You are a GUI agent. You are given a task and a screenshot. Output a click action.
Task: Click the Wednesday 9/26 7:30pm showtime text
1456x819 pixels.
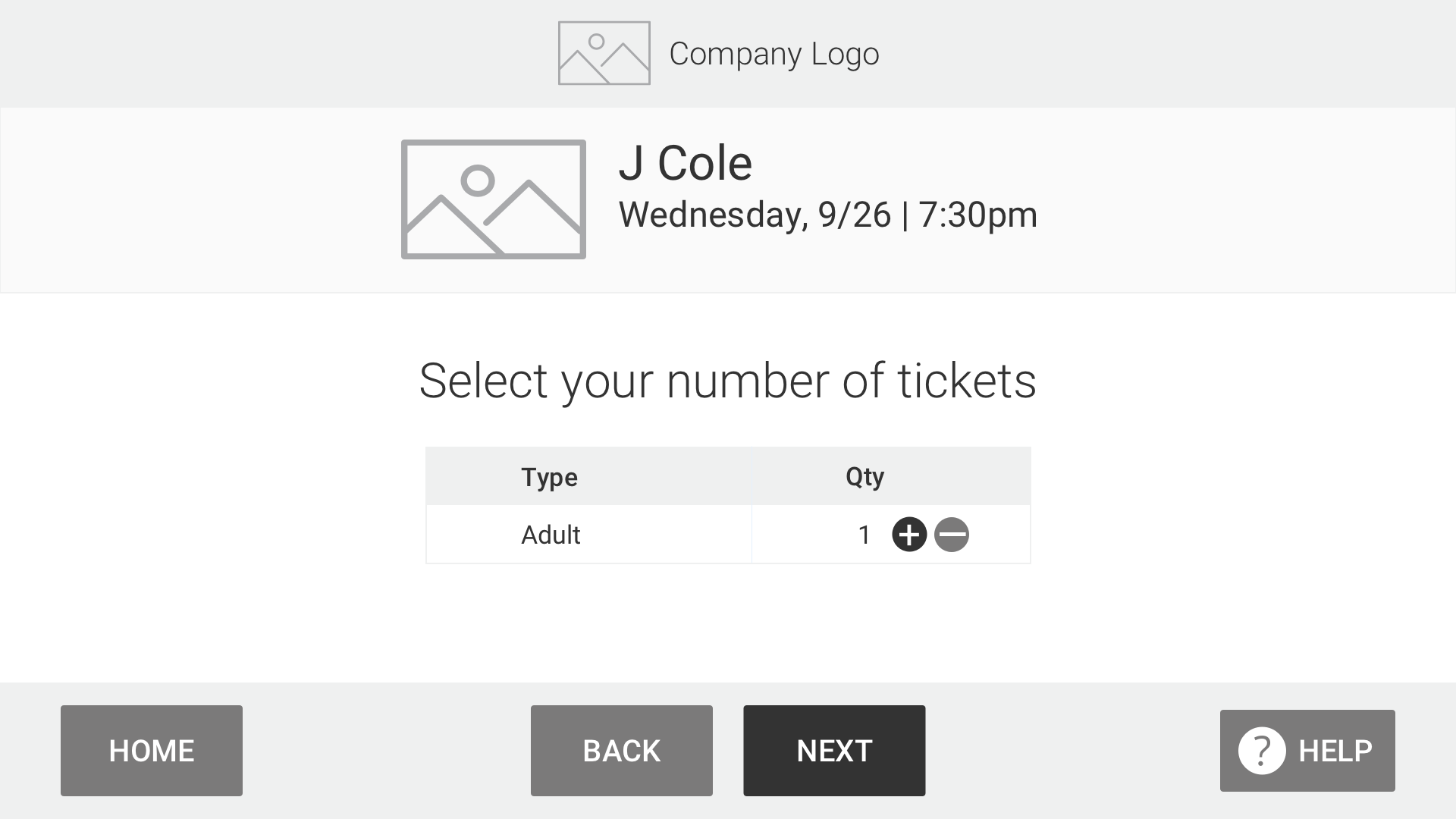[828, 215]
